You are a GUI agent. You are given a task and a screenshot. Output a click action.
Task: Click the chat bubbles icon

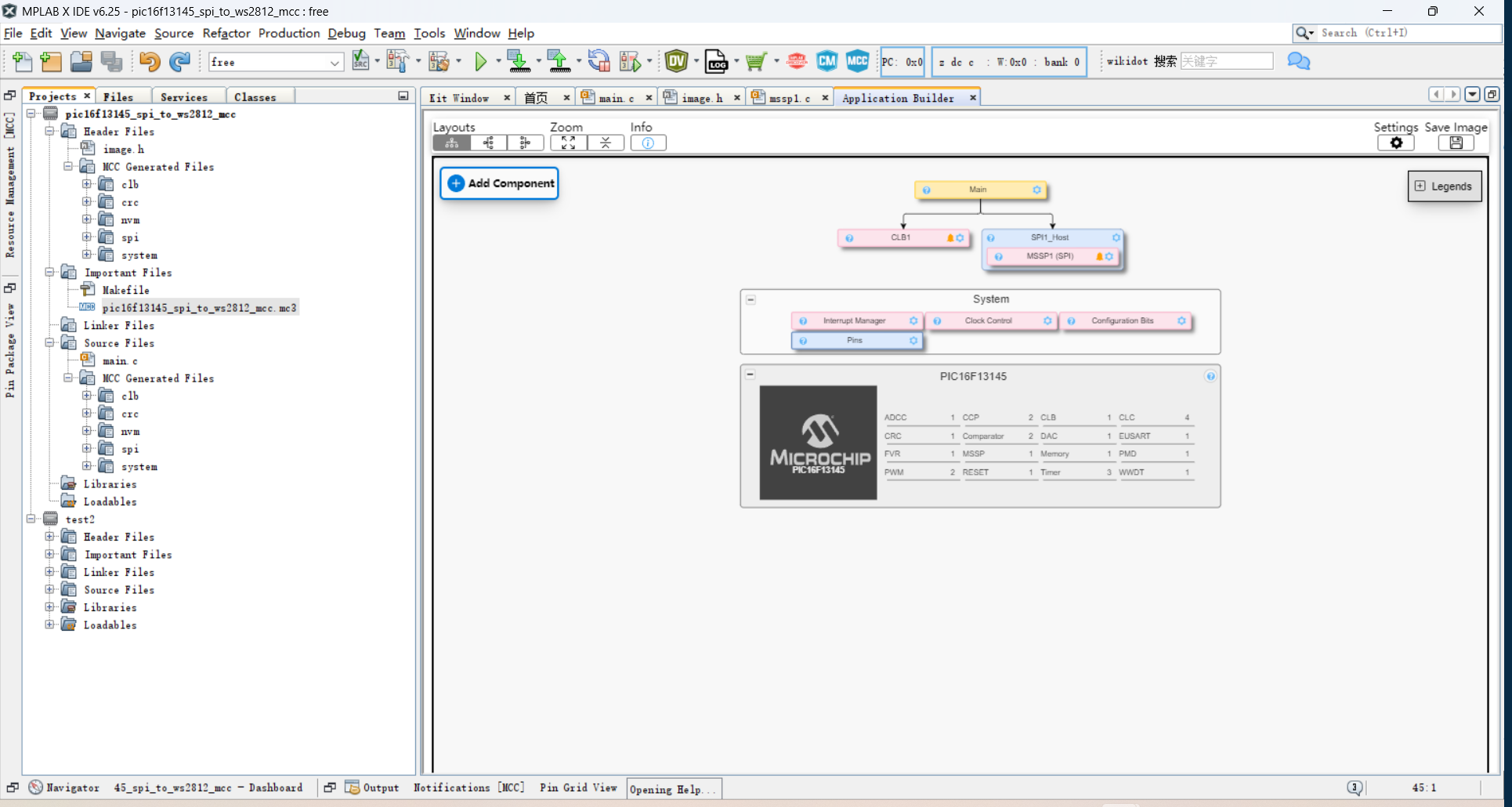(1299, 61)
